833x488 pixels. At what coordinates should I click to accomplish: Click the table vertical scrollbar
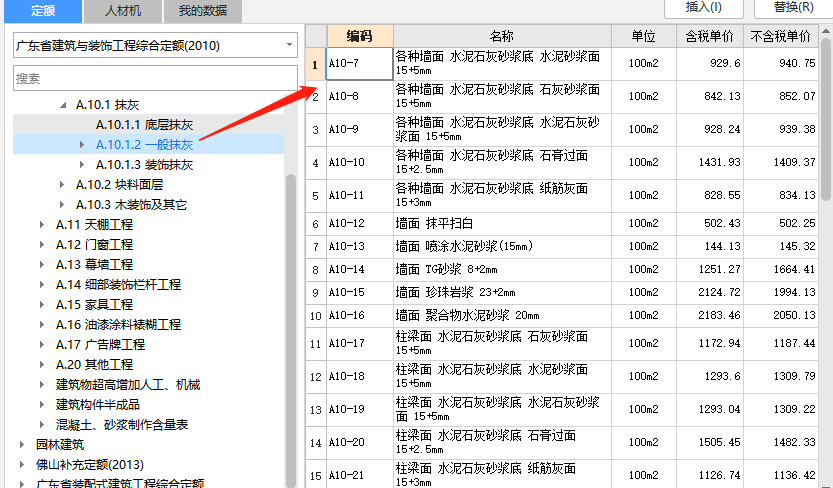click(826, 119)
